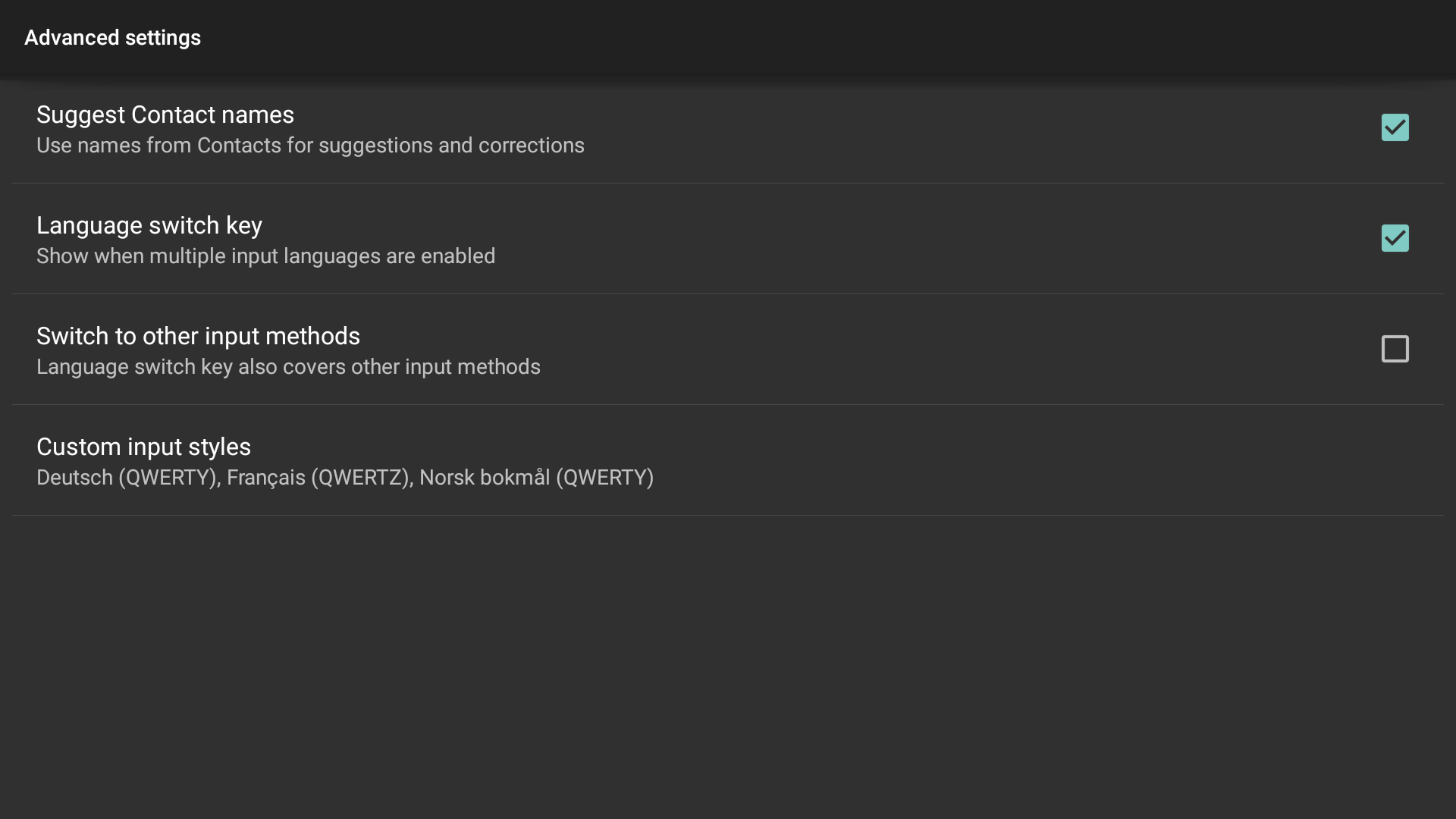Uncheck the Language switch key checkbox
The image size is (1456, 819).
coord(1395,238)
